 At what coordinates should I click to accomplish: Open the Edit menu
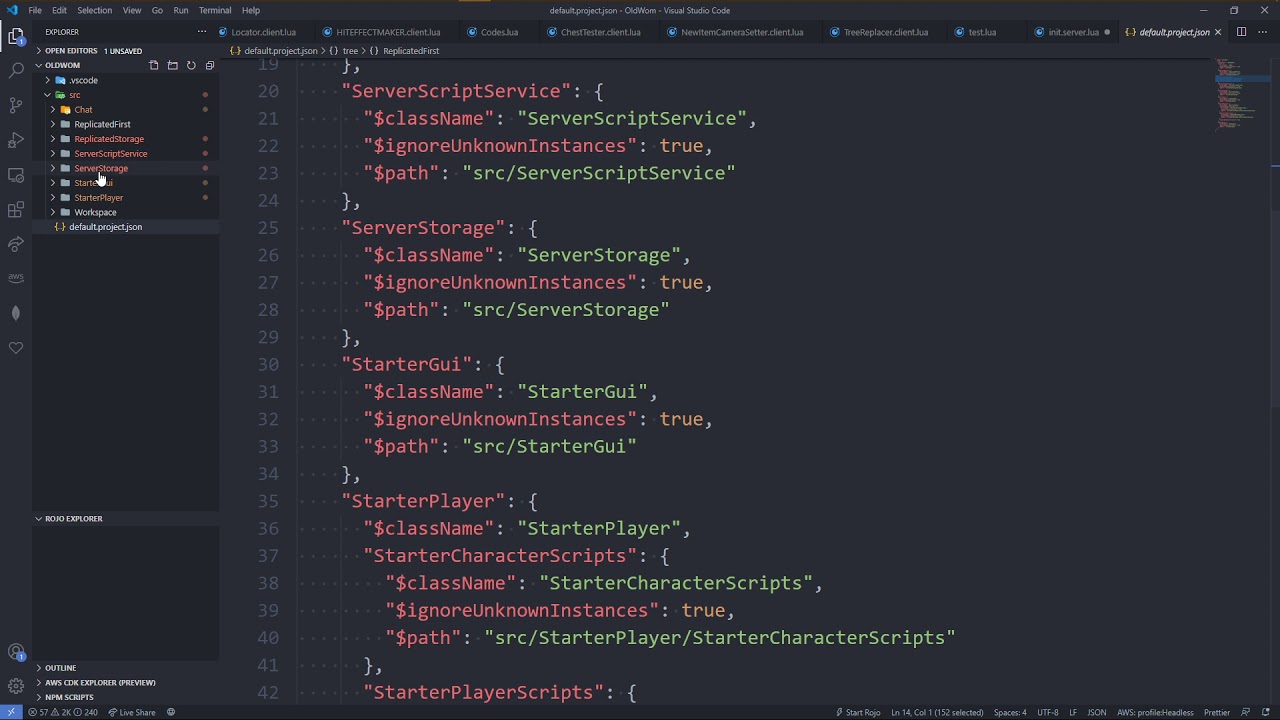59,10
